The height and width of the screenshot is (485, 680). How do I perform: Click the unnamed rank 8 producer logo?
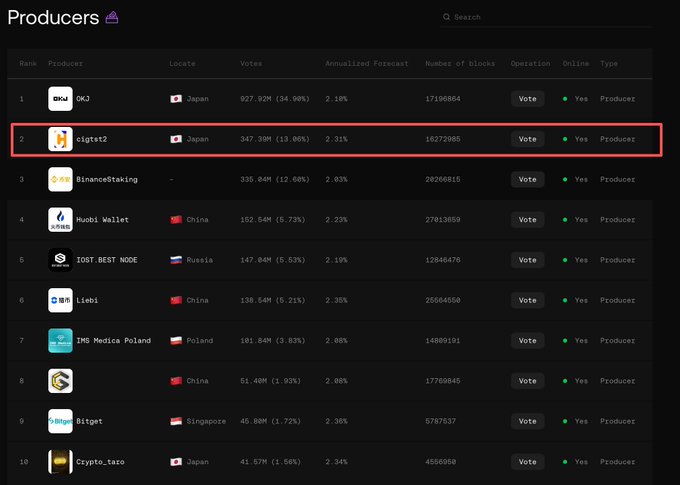coord(60,381)
